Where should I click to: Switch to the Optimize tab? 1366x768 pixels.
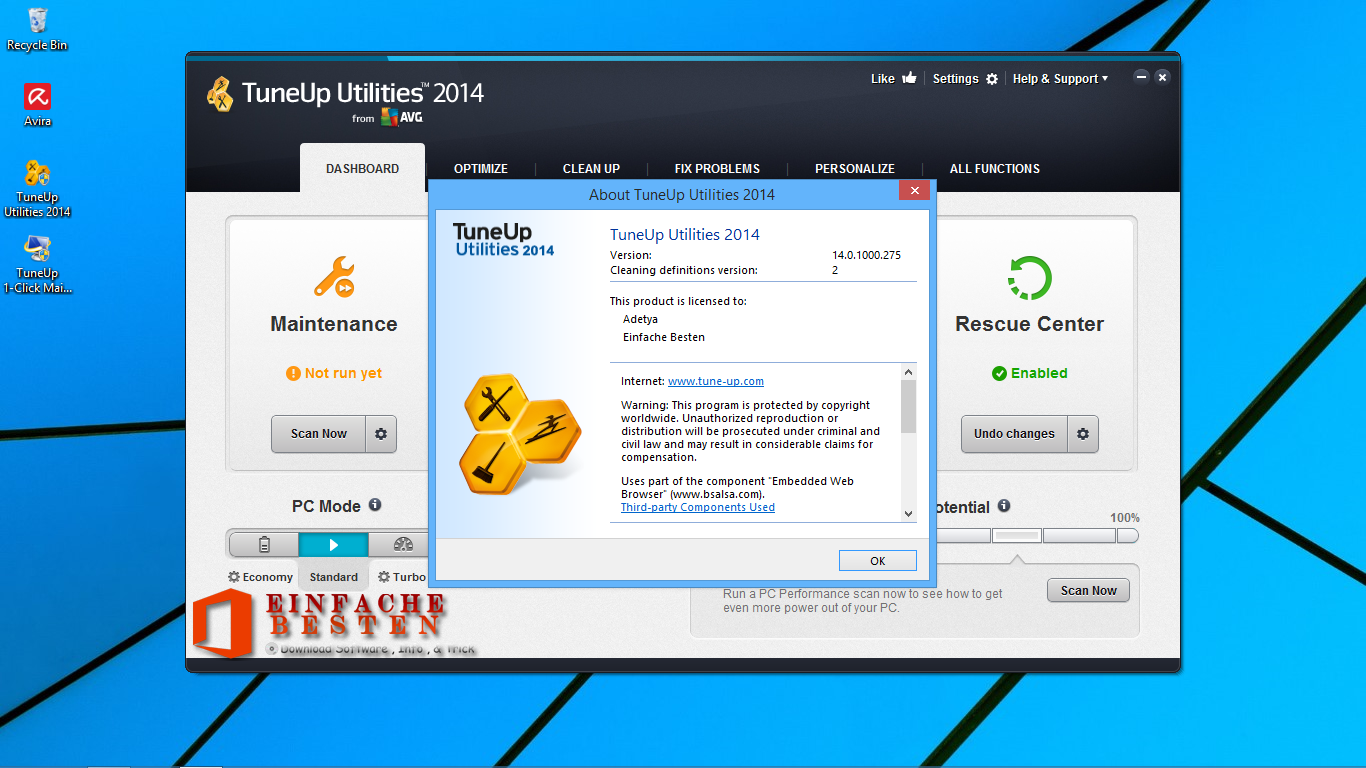click(x=480, y=168)
